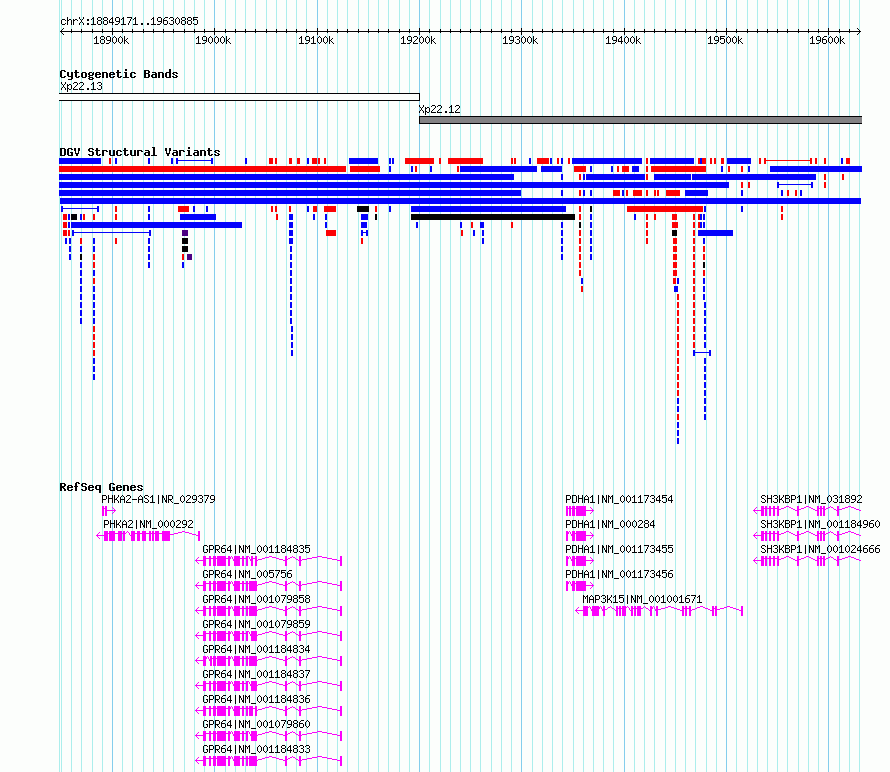The width and height of the screenshot is (890, 772).
Task: Open GPR64|NM_001079859 transcript label
Action: click(257, 624)
